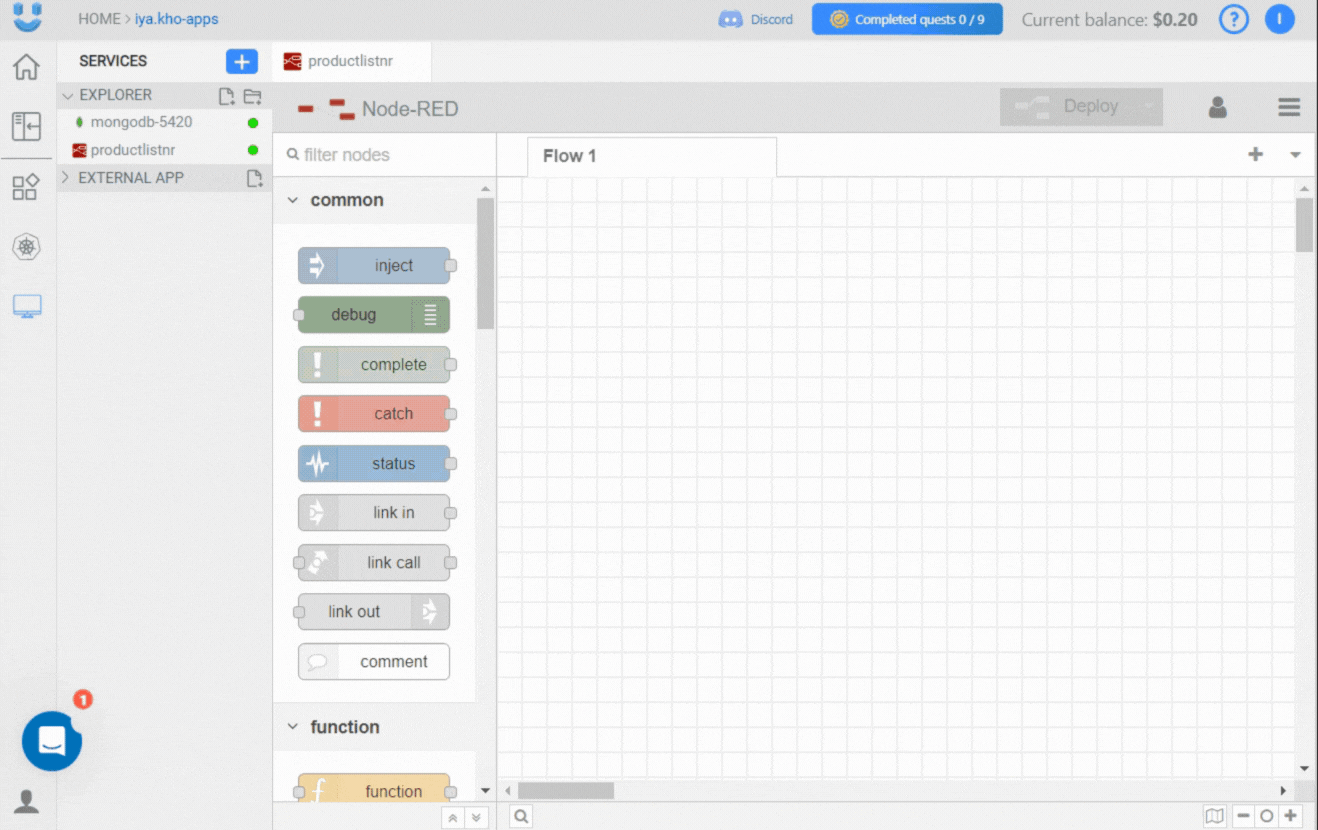Open the home icon in left sidebar
Viewport: 1318px width, 830px height.
click(26, 66)
